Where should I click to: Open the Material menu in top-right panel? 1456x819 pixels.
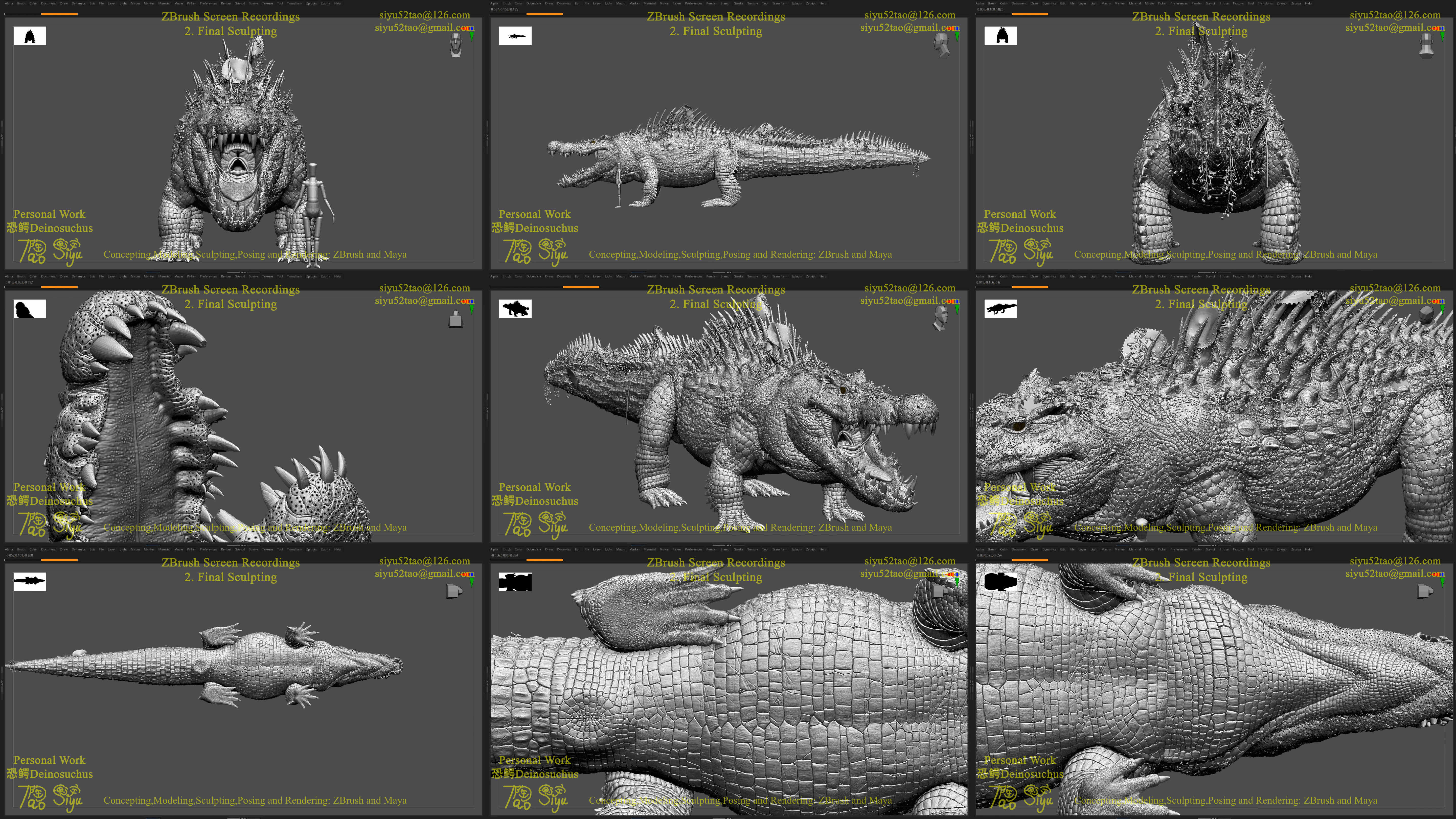click(1135, 3)
